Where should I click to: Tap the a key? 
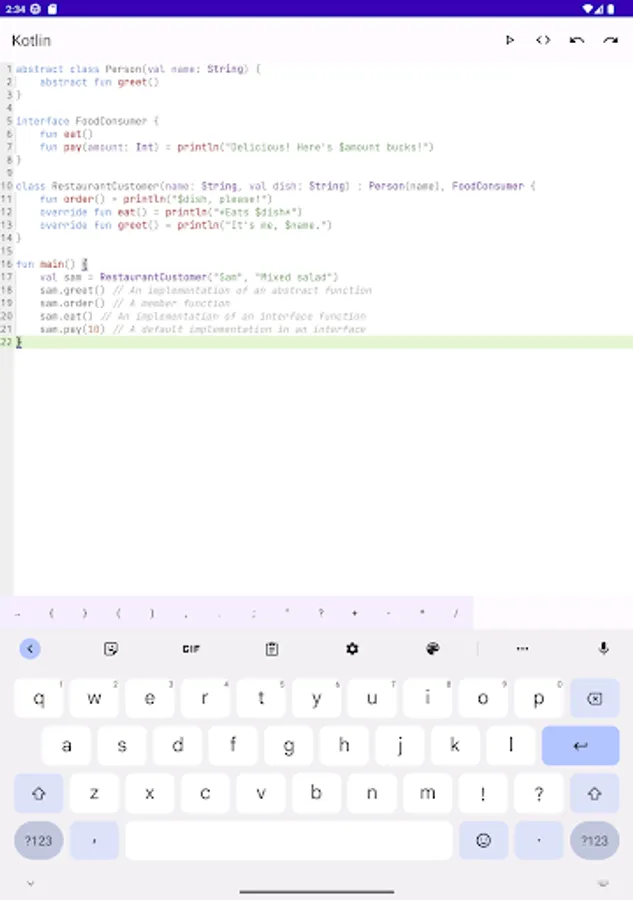pos(67,746)
